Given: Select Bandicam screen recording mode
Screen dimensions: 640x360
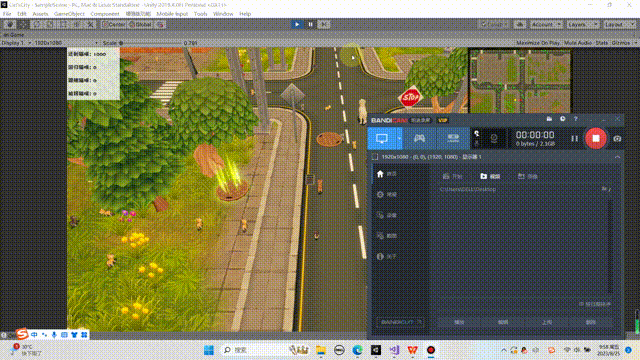Looking at the screenshot, I should [x=382, y=138].
